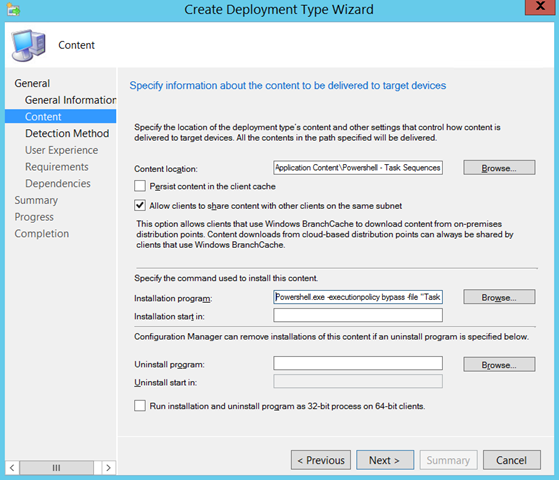Click the greyed-out Summary button
Image resolution: width=559 pixels, height=480 pixels.
(448, 460)
